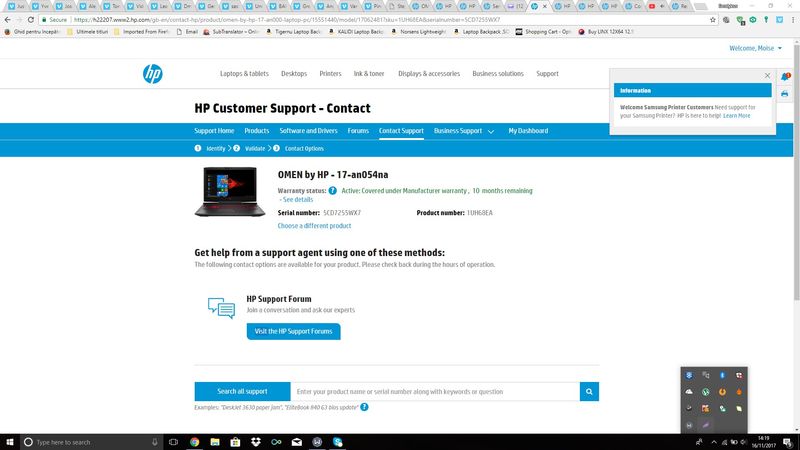The height and width of the screenshot is (450, 800).
Task: Open the help icon beside search examples
Action: [x=364, y=407]
